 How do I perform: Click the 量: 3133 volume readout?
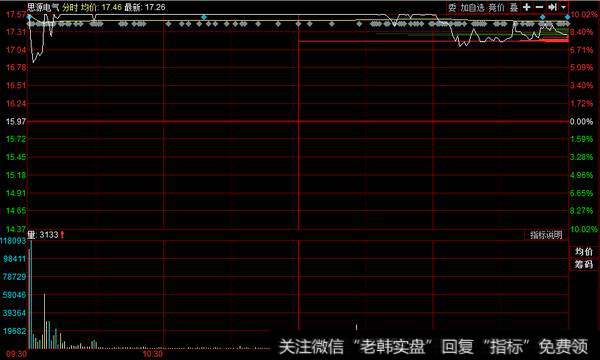(43, 235)
